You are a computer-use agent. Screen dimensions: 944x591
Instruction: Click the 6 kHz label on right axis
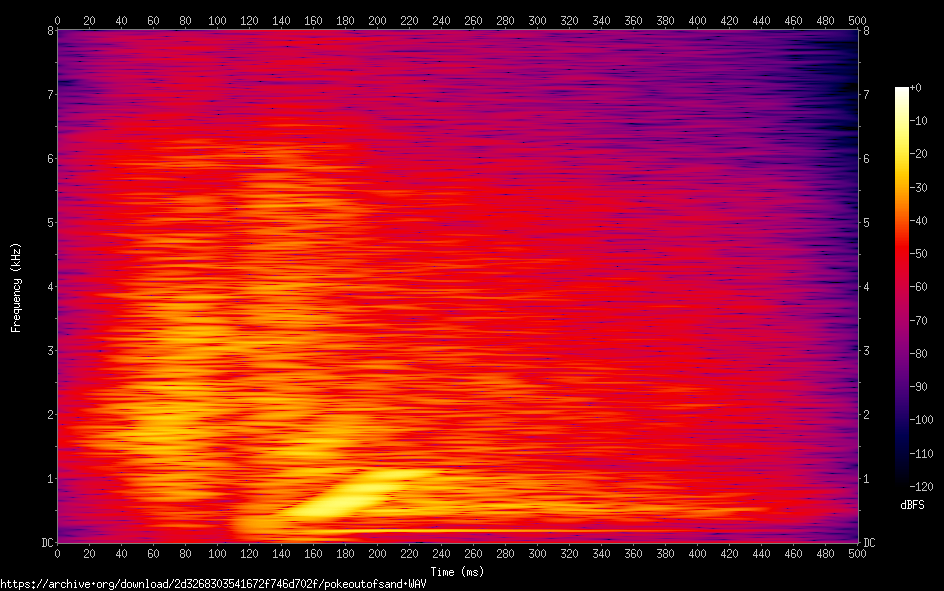[x=866, y=158]
